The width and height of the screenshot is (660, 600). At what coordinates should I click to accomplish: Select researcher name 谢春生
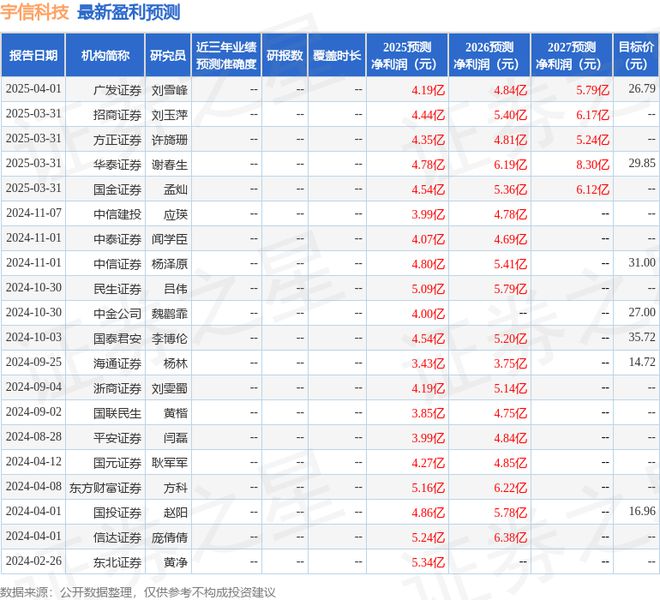click(169, 165)
